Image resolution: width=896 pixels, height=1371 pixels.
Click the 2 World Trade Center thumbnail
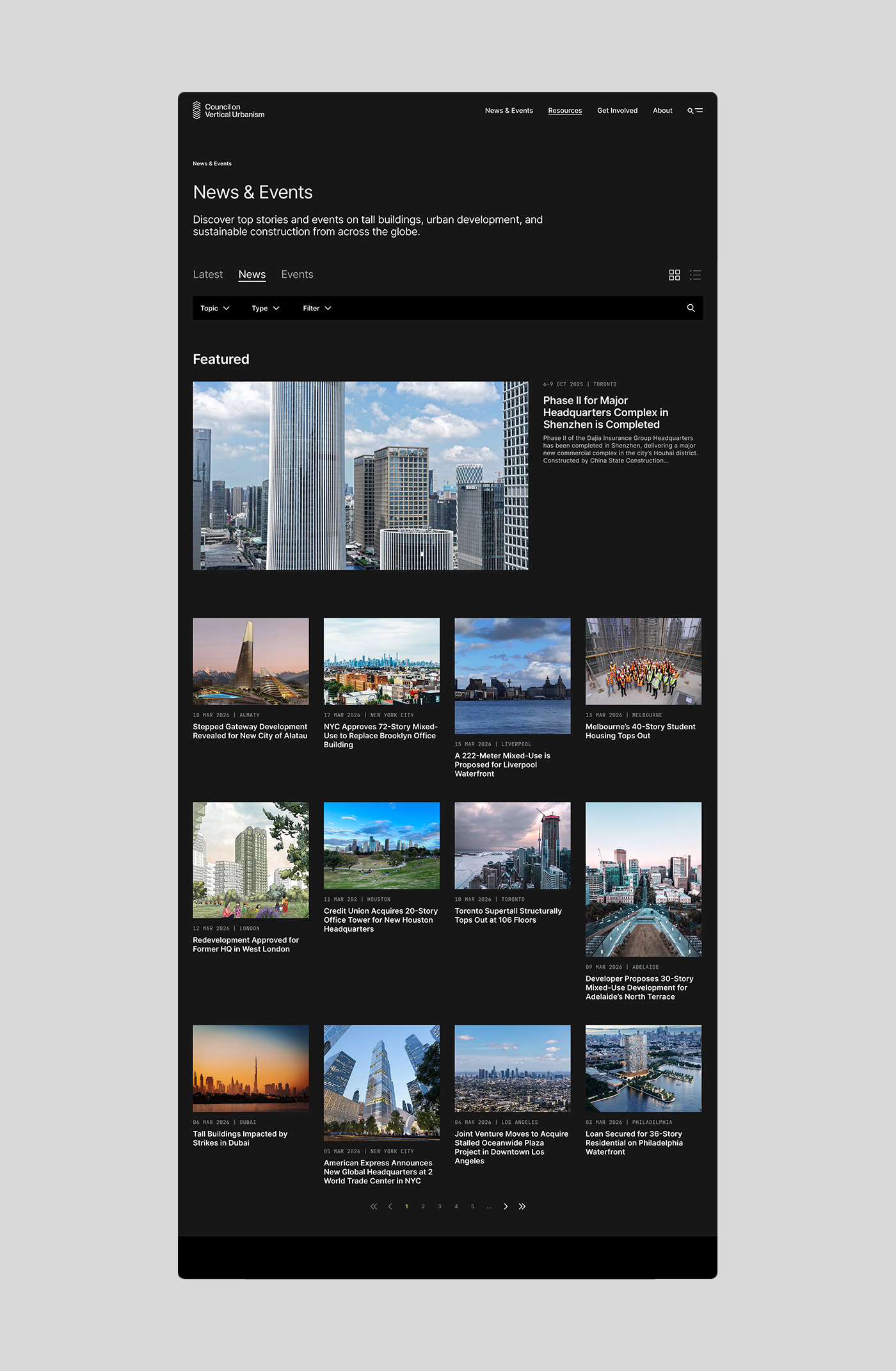click(381, 1083)
